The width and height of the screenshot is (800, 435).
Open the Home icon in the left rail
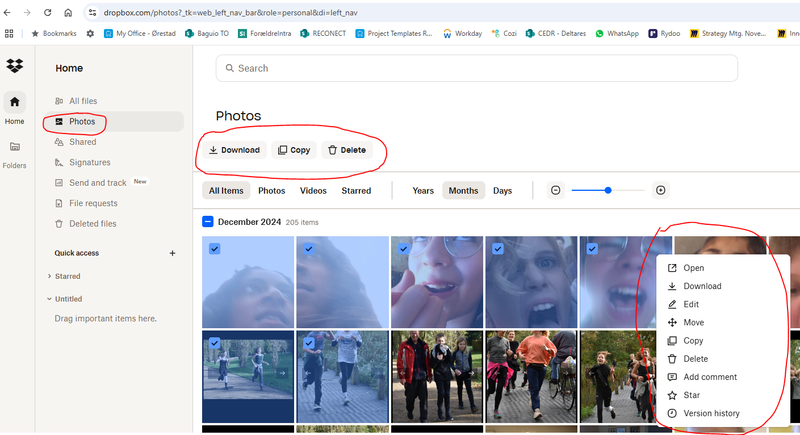click(14, 102)
